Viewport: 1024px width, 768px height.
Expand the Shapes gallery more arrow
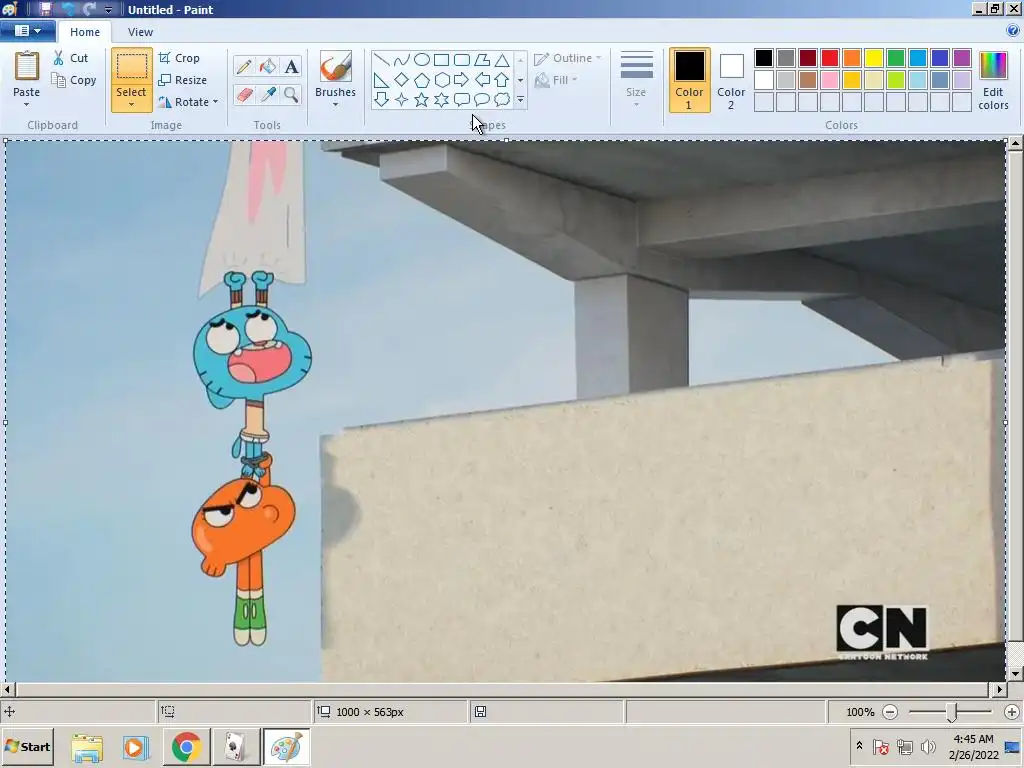pyautogui.click(x=520, y=99)
